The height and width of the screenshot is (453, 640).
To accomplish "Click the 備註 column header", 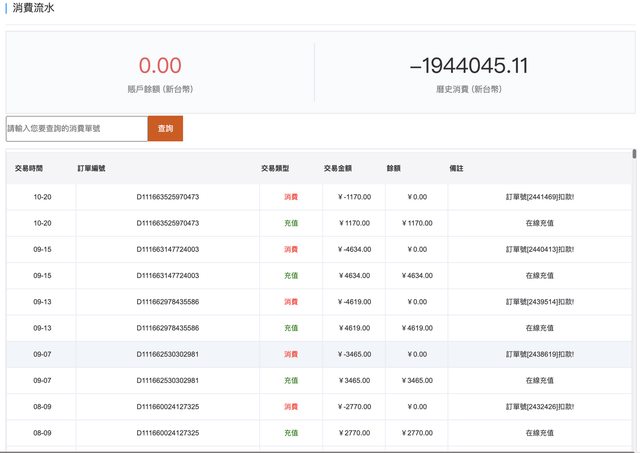I will coord(456,169).
